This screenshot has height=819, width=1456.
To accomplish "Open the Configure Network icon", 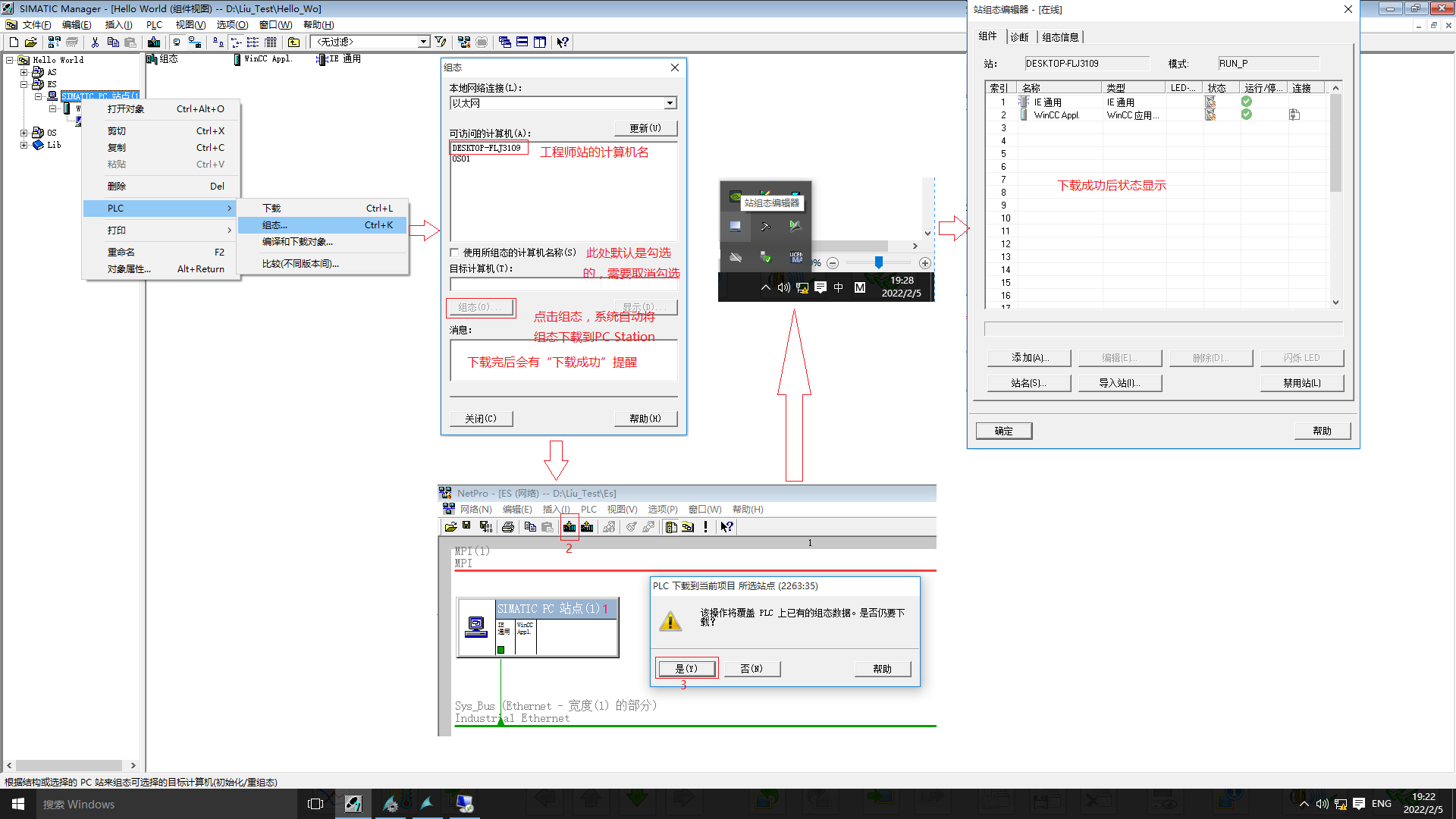I will 464,42.
